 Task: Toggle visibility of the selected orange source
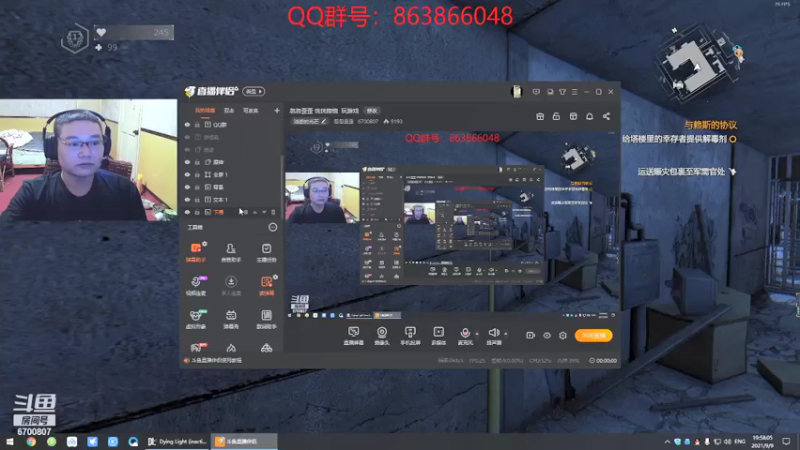(187, 212)
